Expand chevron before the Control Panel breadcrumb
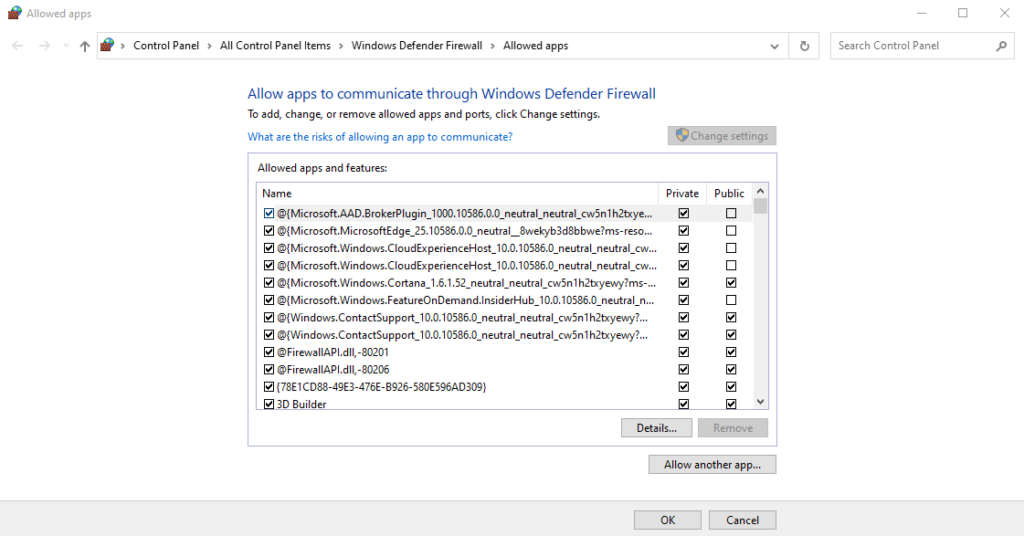 [x=123, y=46]
